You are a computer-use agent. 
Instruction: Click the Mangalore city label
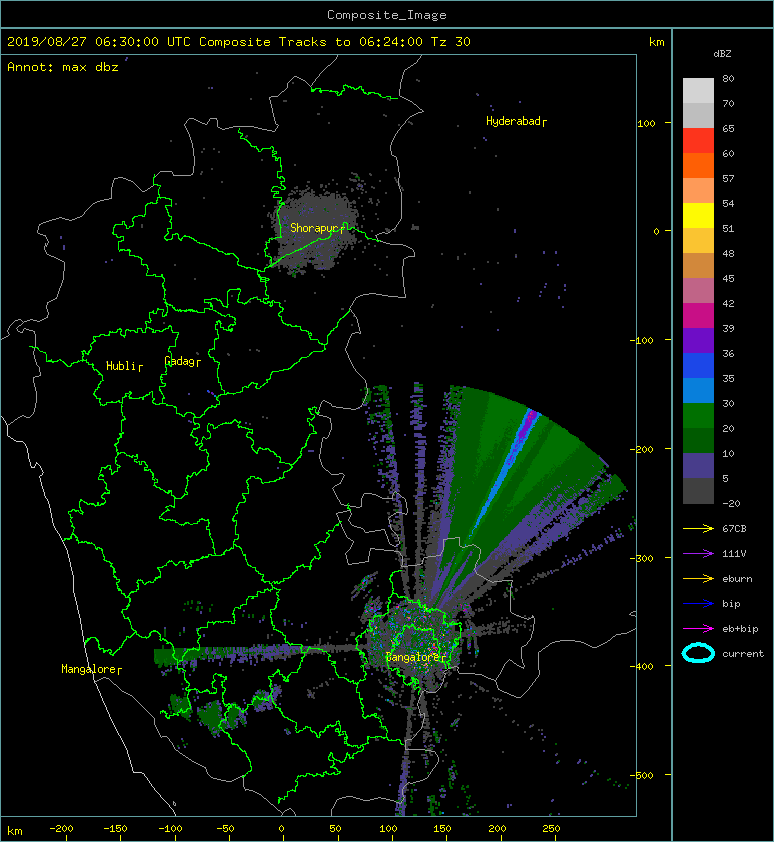tap(91, 669)
